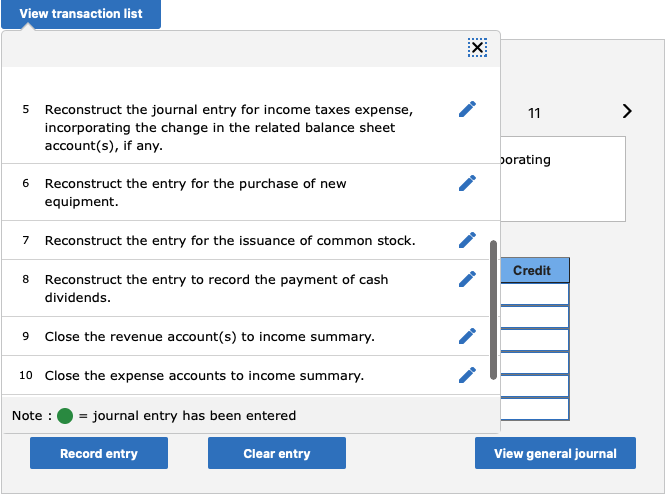Select 'issuance of common stock' row text
668x502 pixels.
point(230,240)
